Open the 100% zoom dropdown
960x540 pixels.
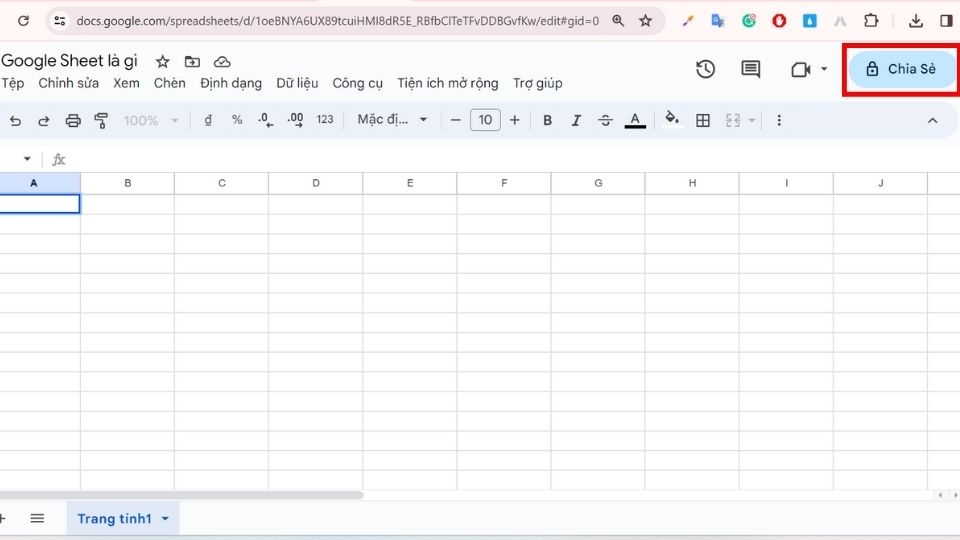pyautogui.click(x=151, y=121)
